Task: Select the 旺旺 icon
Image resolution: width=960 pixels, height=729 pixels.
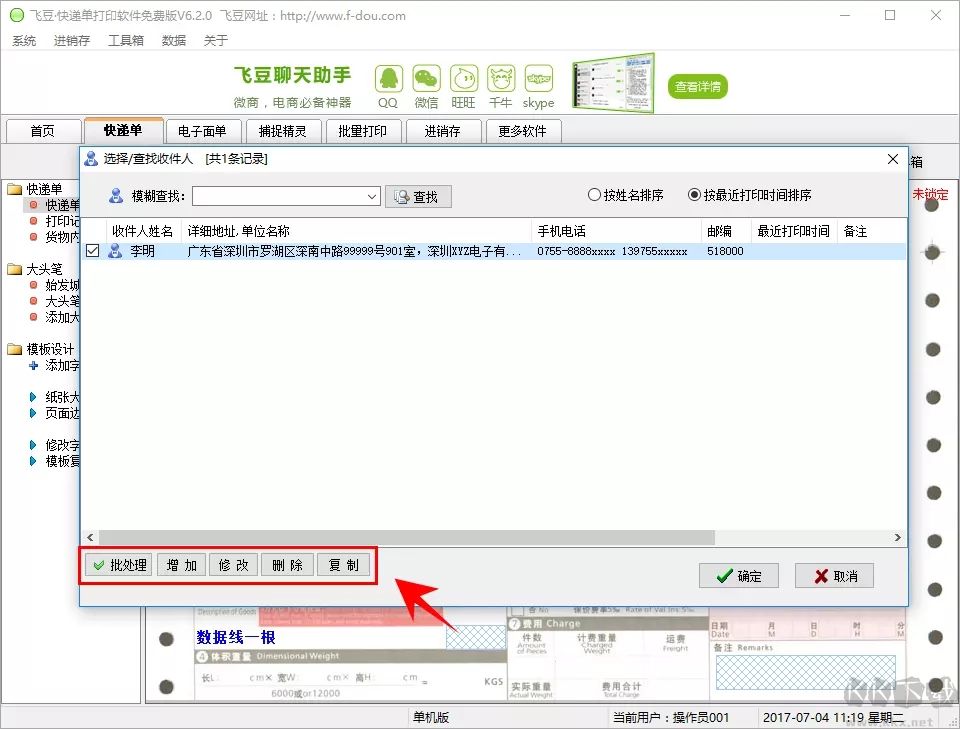Action: [x=462, y=76]
